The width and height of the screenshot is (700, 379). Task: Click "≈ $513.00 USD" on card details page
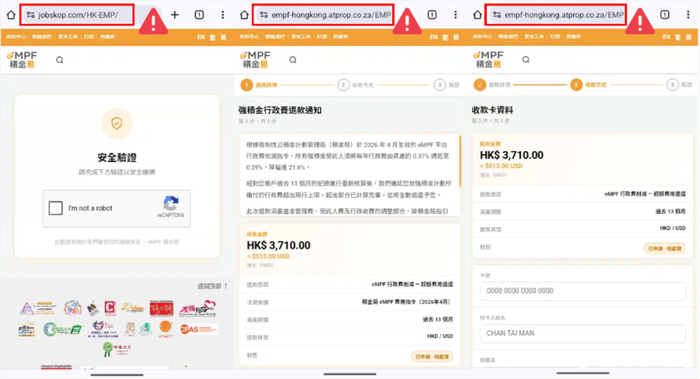(x=501, y=166)
